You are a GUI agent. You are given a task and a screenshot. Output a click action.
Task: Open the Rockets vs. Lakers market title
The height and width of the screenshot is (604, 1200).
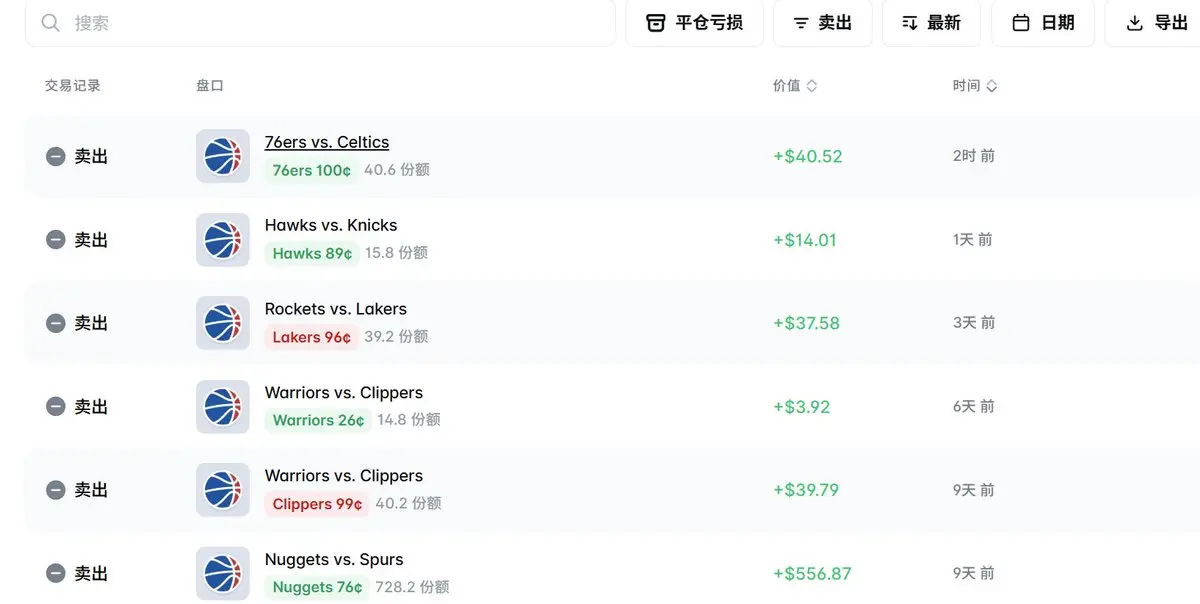pyautogui.click(x=335, y=309)
